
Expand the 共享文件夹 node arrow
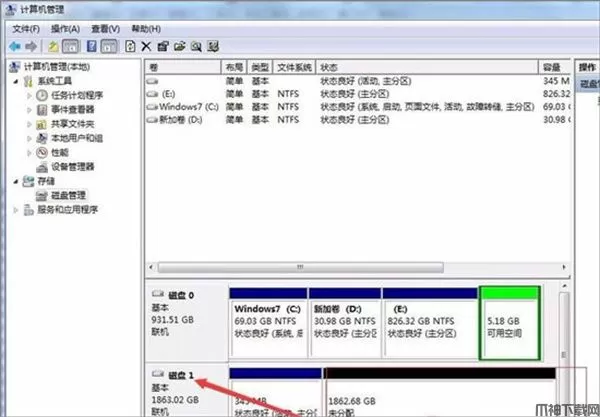tap(29, 124)
